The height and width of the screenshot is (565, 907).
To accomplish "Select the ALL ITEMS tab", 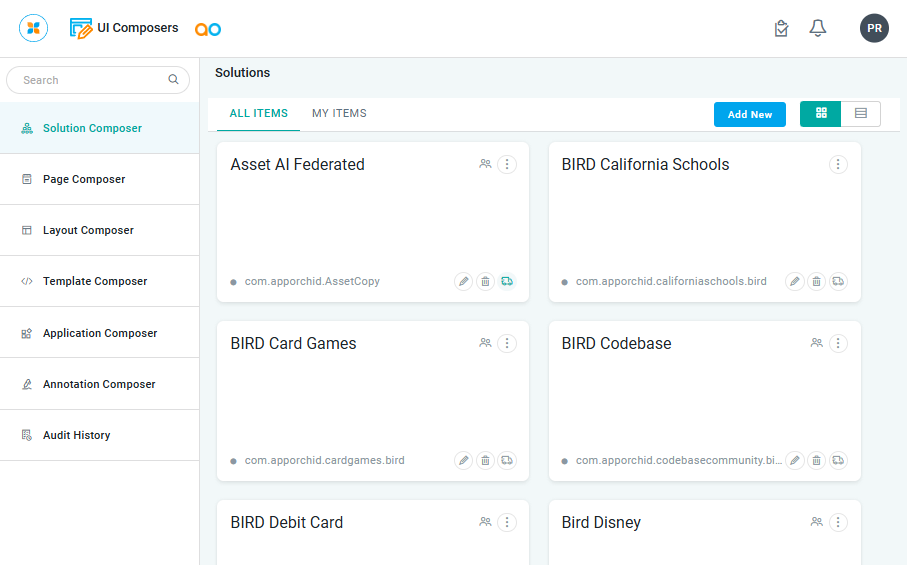I will (x=258, y=114).
